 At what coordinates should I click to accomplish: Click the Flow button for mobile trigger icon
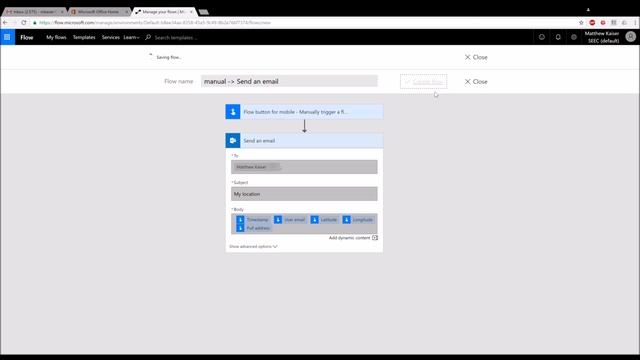[x=233, y=112]
